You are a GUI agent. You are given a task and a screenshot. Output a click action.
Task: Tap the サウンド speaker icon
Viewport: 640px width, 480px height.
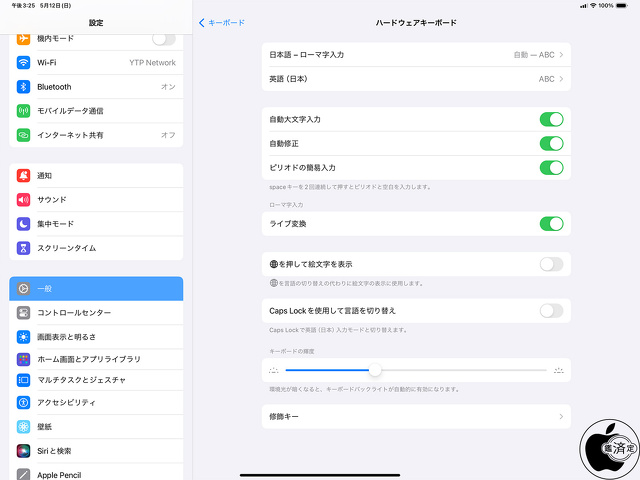click(x=23, y=200)
